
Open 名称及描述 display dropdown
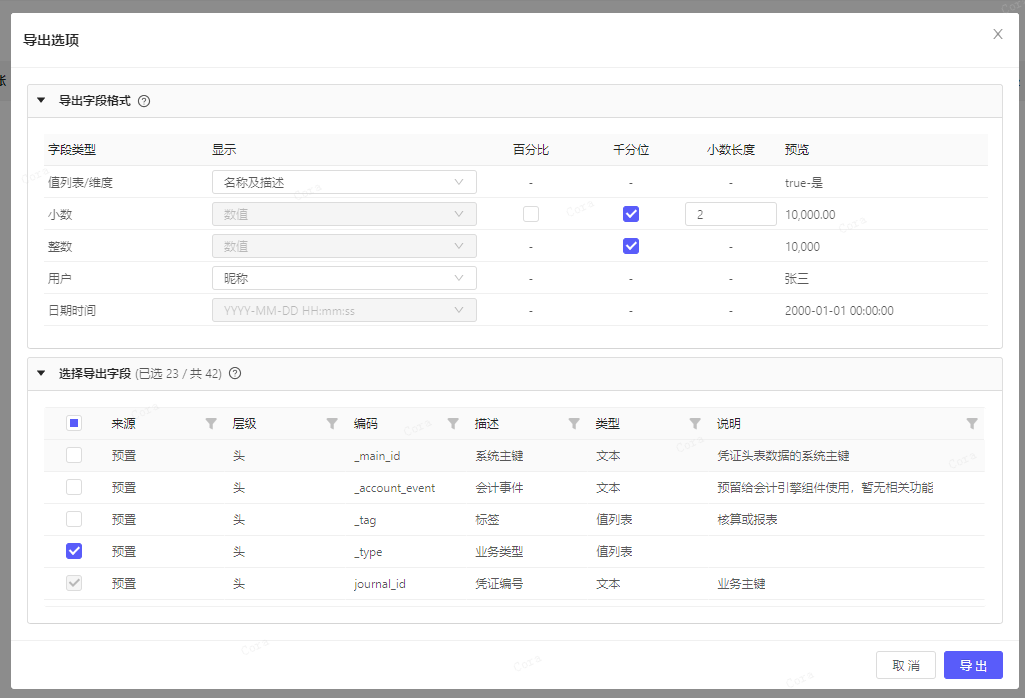344,182
